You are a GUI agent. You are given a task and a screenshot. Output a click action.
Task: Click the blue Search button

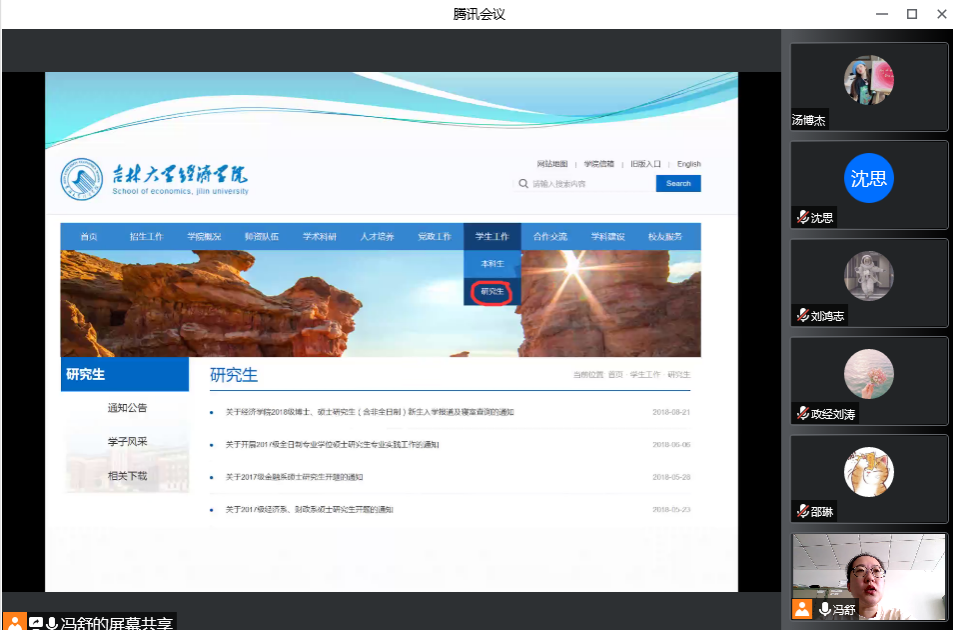(x=678, y=184)
